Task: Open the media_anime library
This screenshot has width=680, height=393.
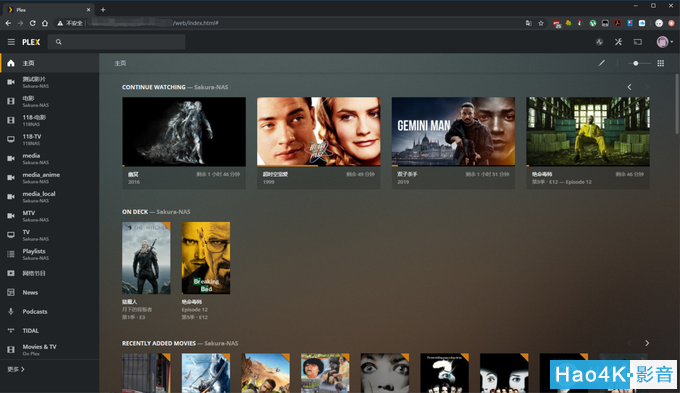Action: [x=49, y=177]
